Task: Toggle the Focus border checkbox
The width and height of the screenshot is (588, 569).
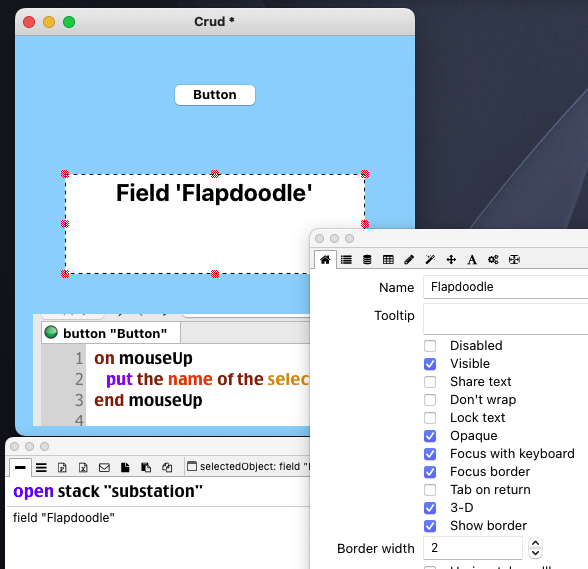Action: click(x=430, y=472)
